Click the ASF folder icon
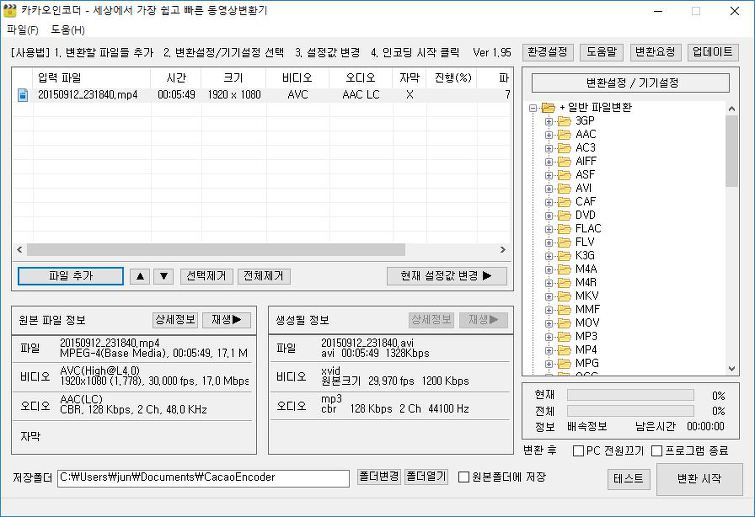 pos(564,175)
